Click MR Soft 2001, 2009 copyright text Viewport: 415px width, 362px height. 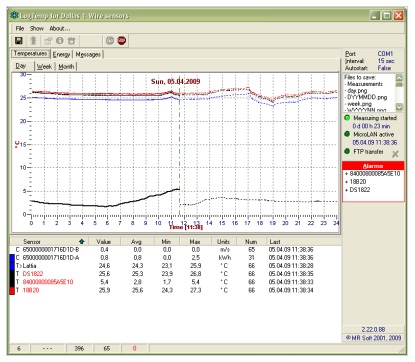coord(373,338)
